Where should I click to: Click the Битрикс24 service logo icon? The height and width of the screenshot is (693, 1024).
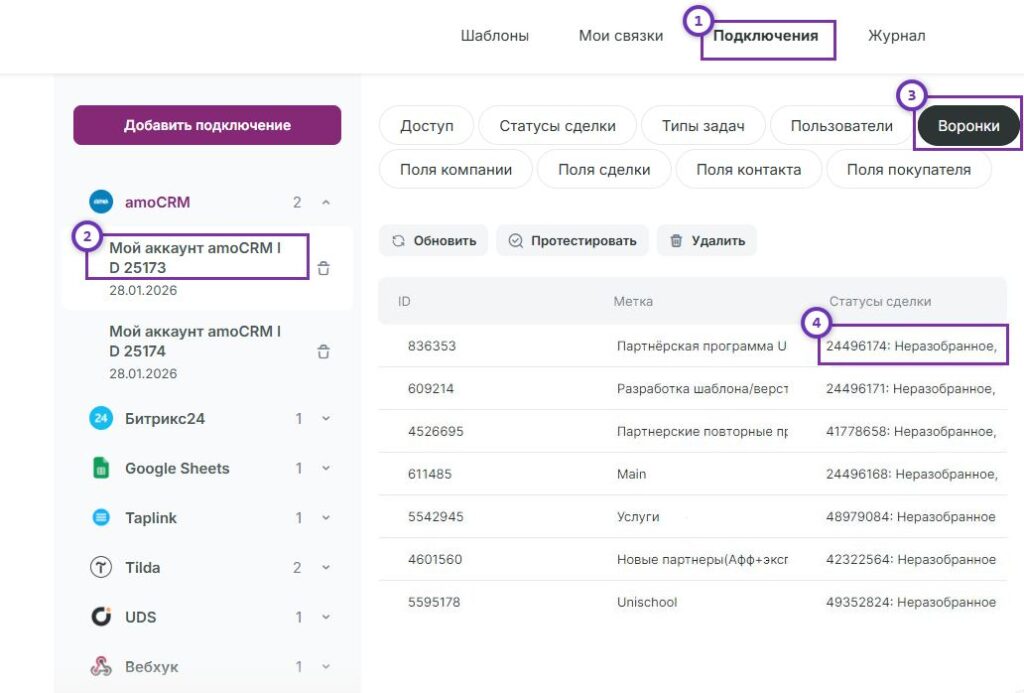pyautogui.click(x=101, y=418)
